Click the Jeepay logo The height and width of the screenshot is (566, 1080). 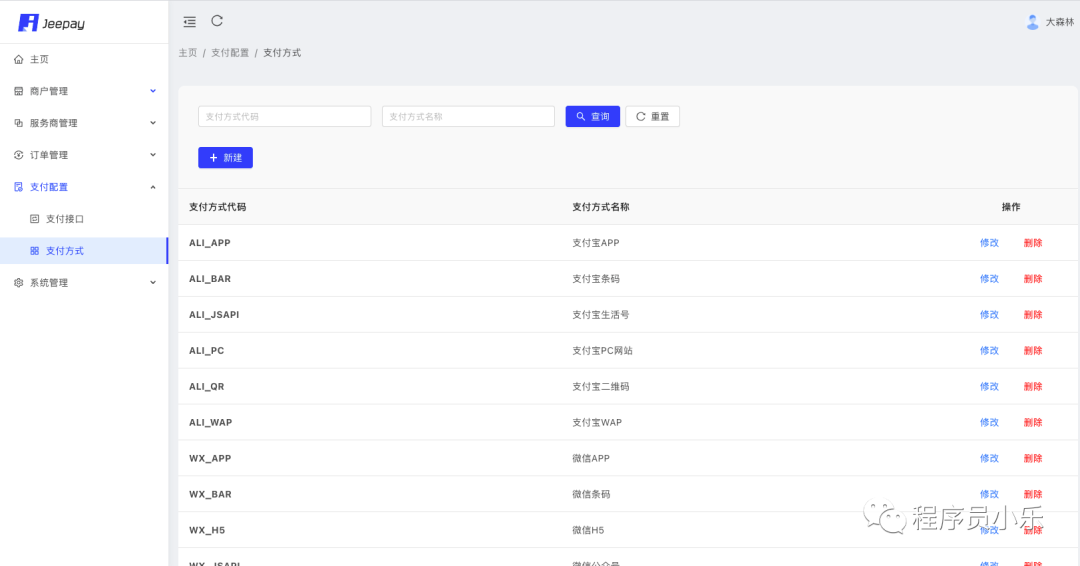pyautogui.click(x=52, y=23)
